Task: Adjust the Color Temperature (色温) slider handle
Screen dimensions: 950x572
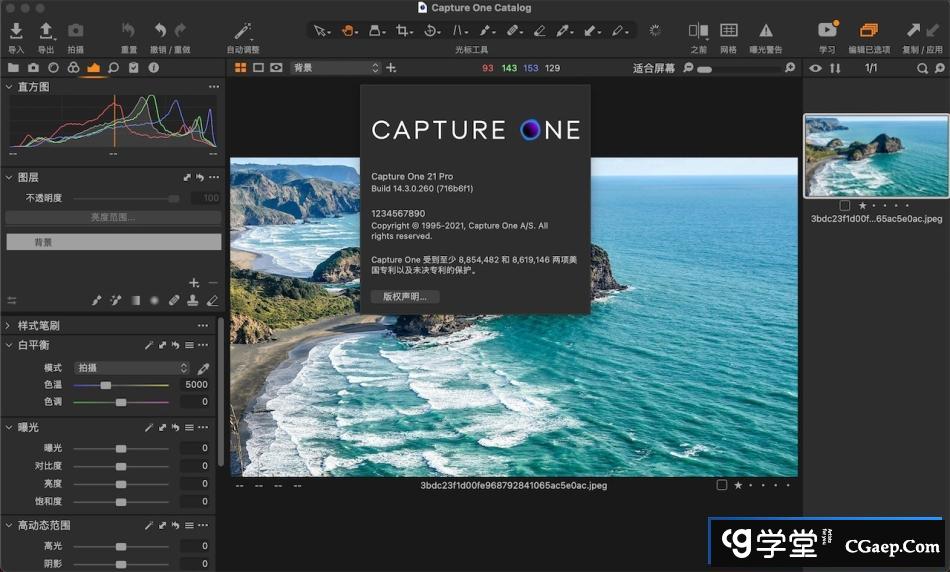Action: click(105, 385)
